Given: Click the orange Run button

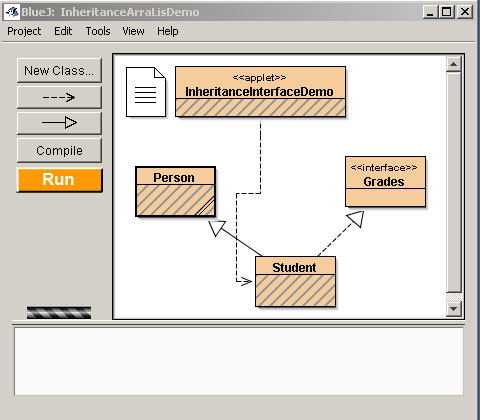Looking at the screenshot, I should click(x=59, y=180).
